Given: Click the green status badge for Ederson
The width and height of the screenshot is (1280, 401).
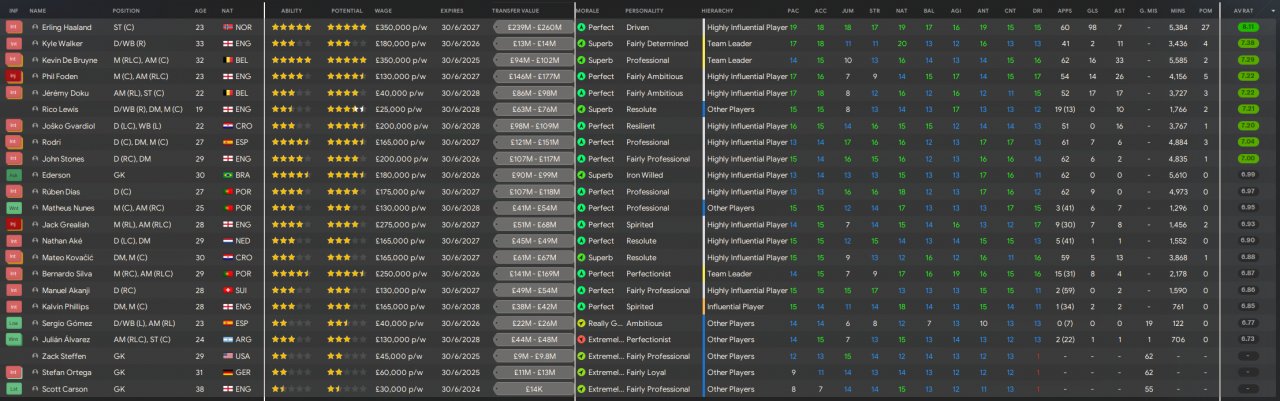Looking at the screenshot, I should pyautogui.click(x=13, y=175).
